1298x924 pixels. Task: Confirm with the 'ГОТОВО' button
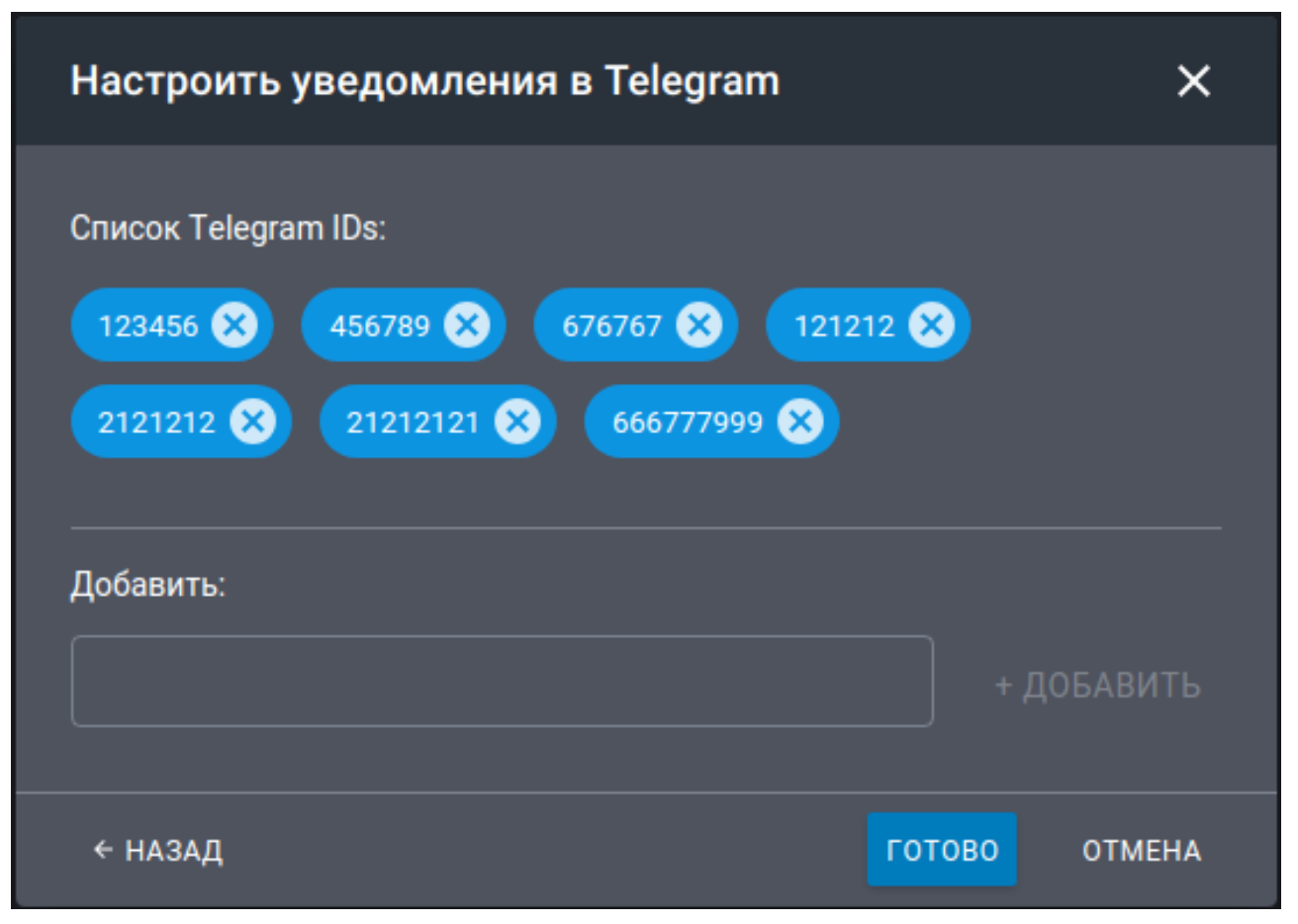[942, 850]
